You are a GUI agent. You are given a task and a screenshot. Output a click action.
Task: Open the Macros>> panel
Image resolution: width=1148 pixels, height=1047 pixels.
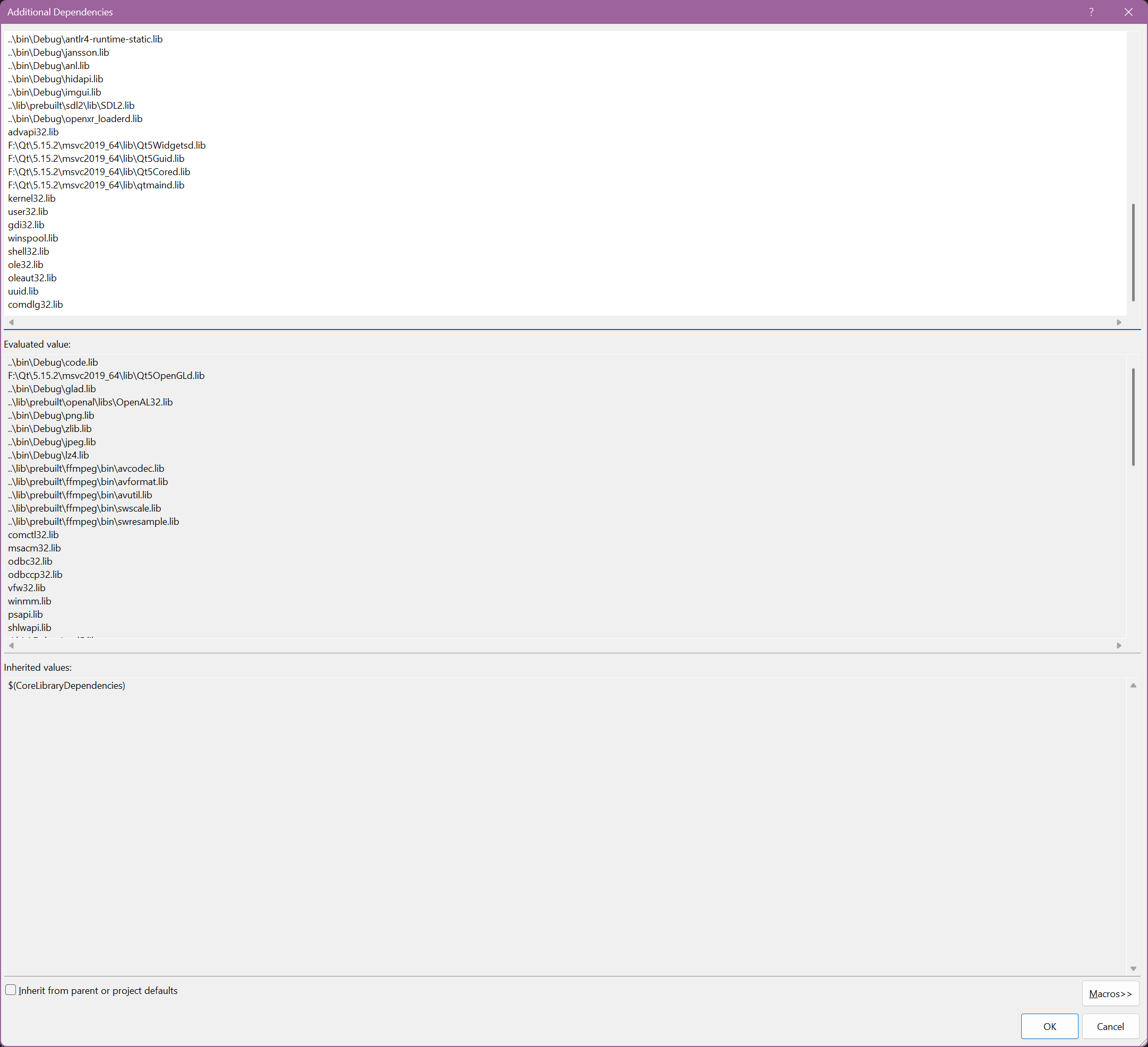click(1110, 993)
